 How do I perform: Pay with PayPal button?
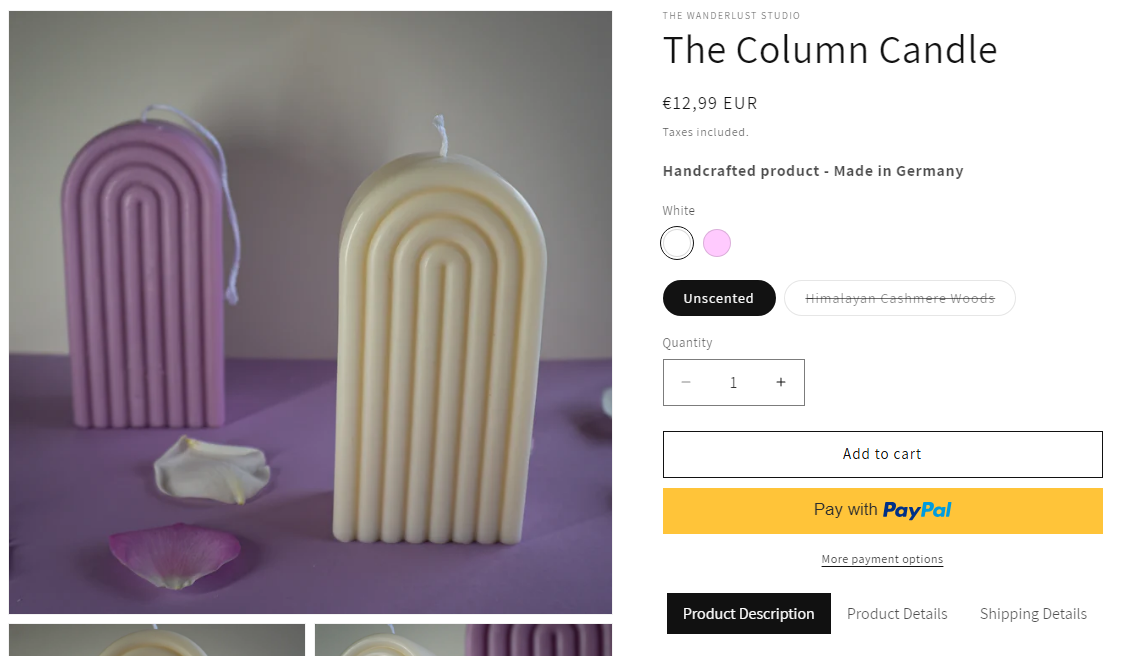point(882,511)
